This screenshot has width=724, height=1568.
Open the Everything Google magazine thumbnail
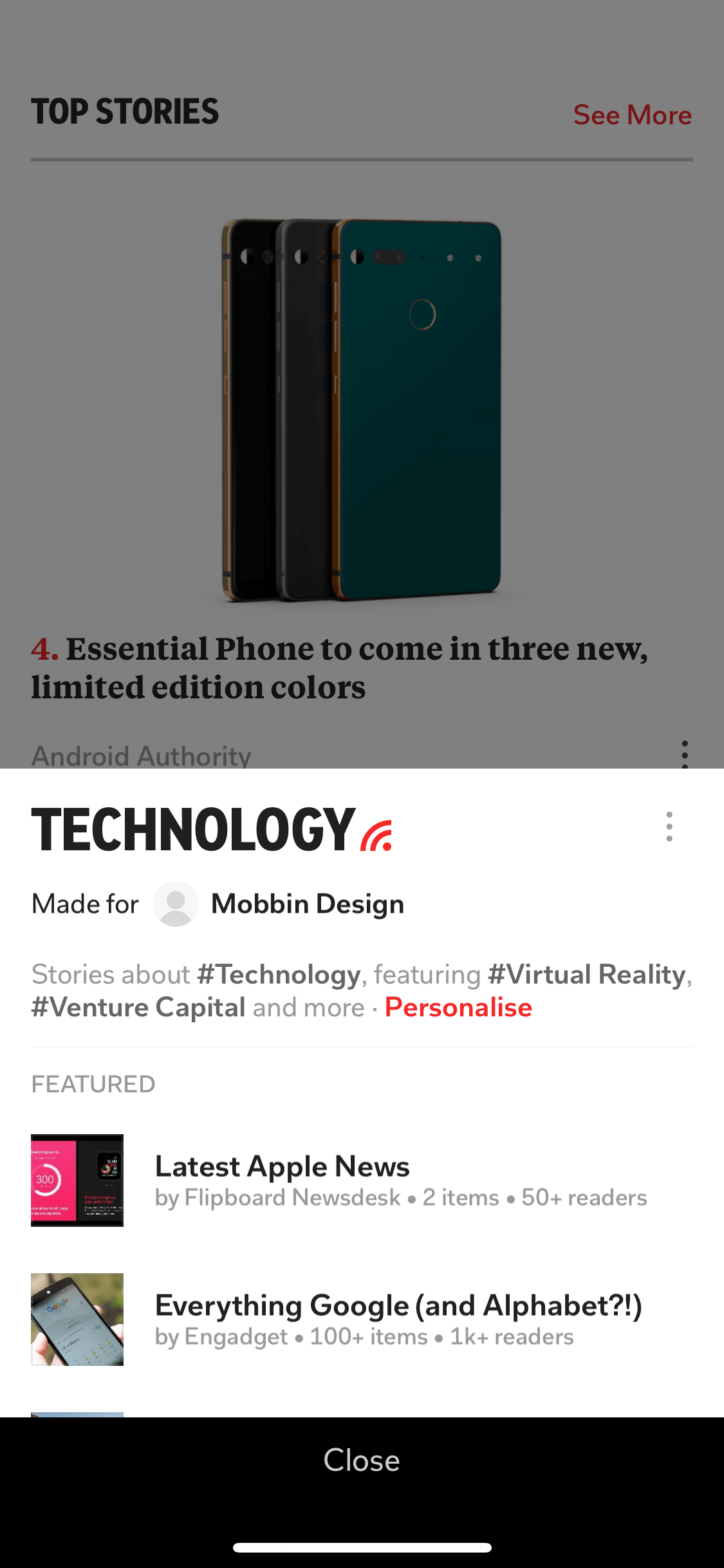coord(77,1320)
